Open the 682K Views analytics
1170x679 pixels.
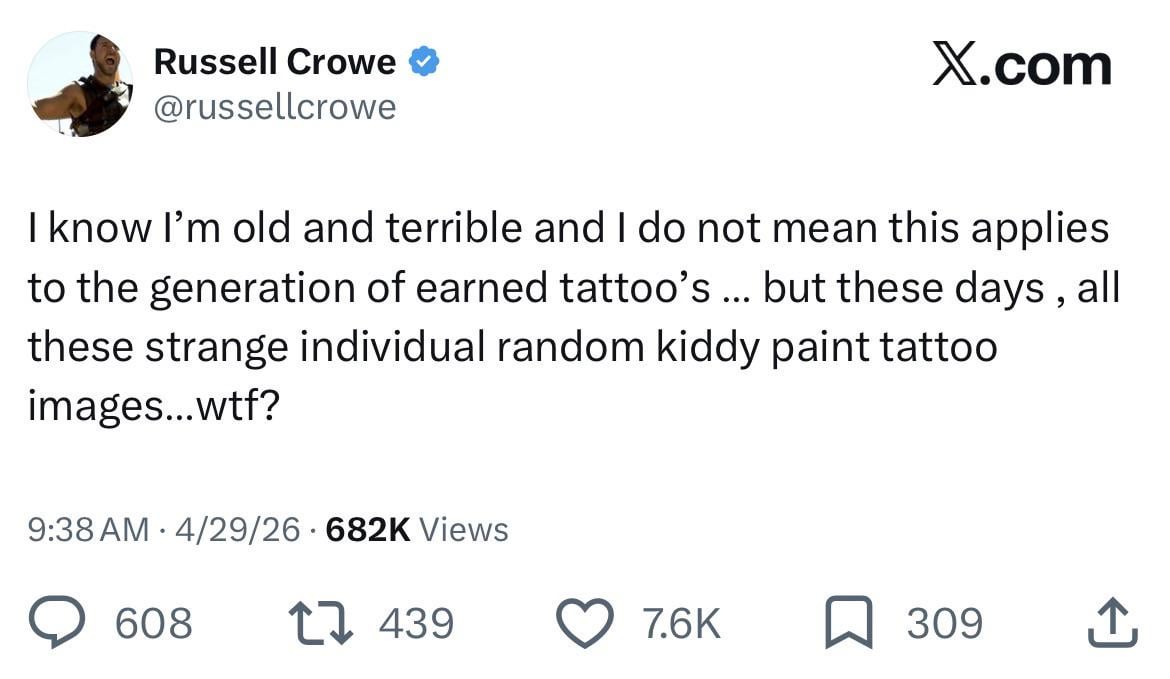click(417, 529)
